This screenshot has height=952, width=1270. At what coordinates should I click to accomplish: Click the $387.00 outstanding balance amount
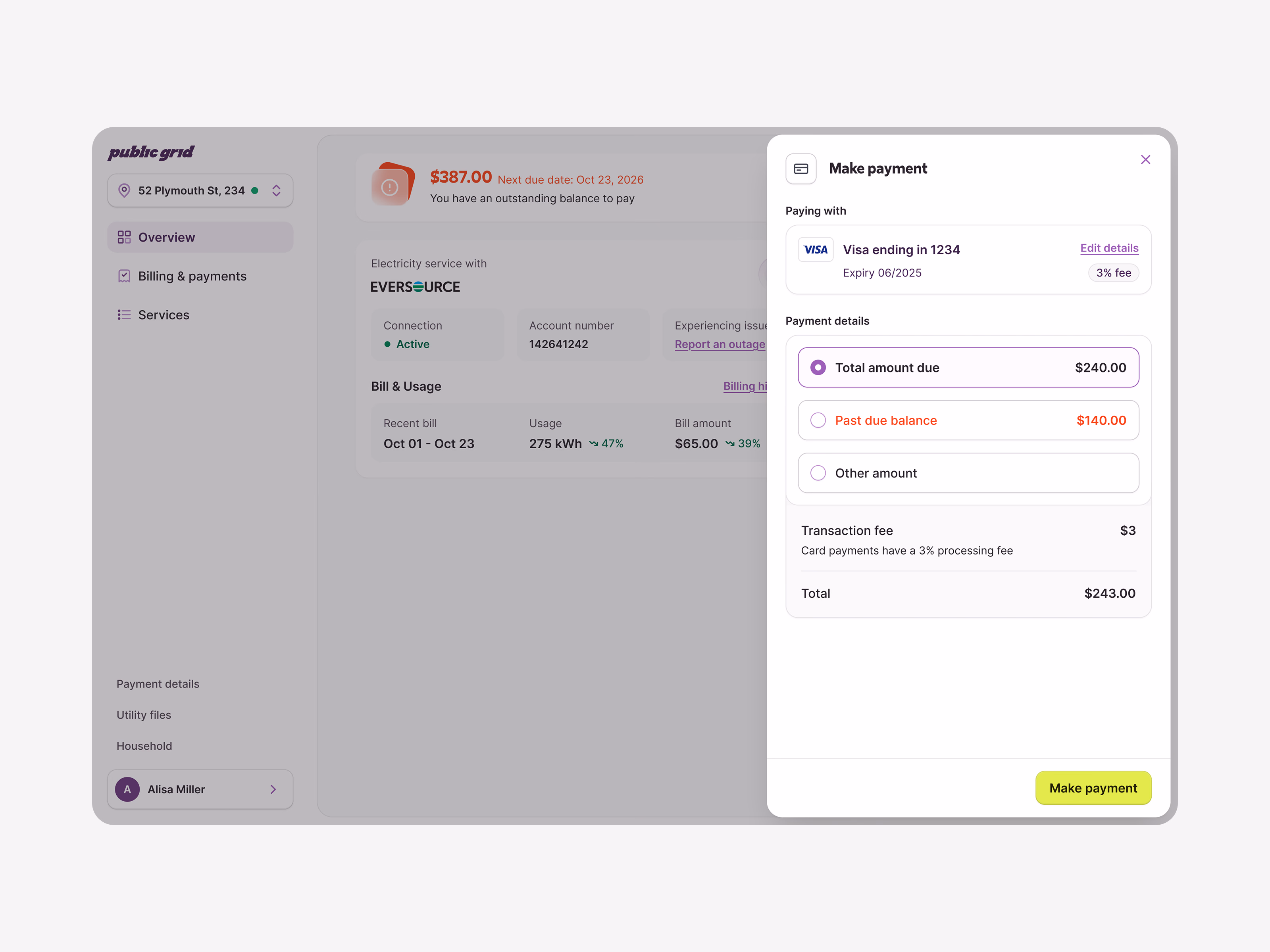point(461,177)
